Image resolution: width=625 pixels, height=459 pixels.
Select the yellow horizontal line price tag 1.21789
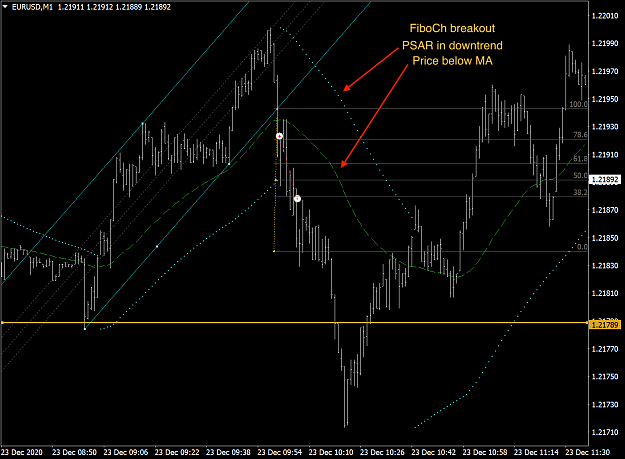(x=605, y=325)
